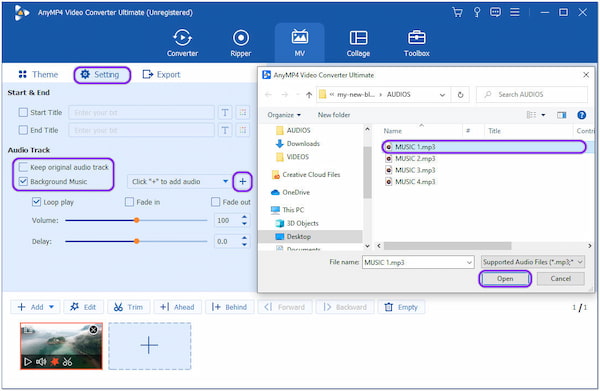Enable the End Title checkbox
The image size is (600, 391).
[x=23, y=130]
